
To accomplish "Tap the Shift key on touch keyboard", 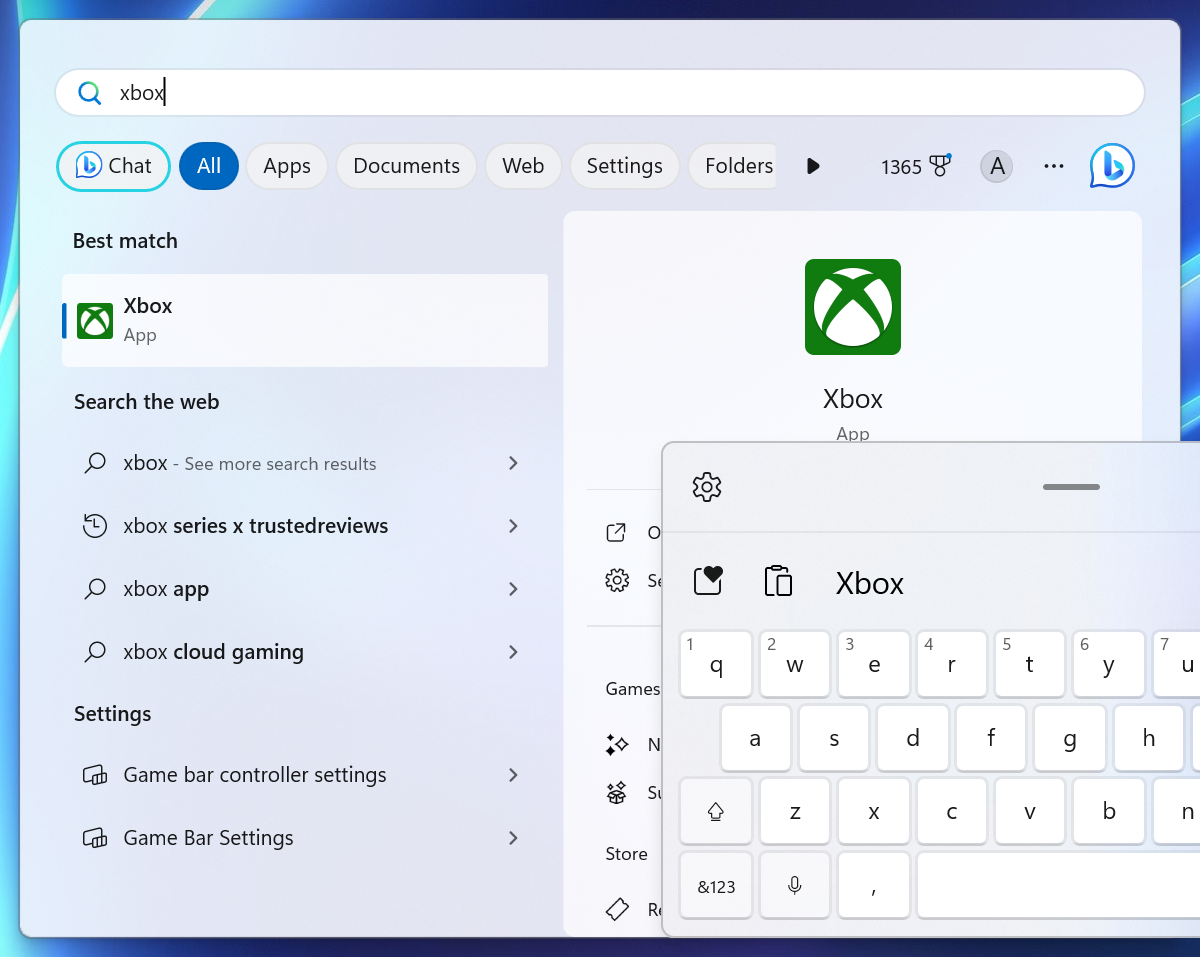I will click(716, 812).
